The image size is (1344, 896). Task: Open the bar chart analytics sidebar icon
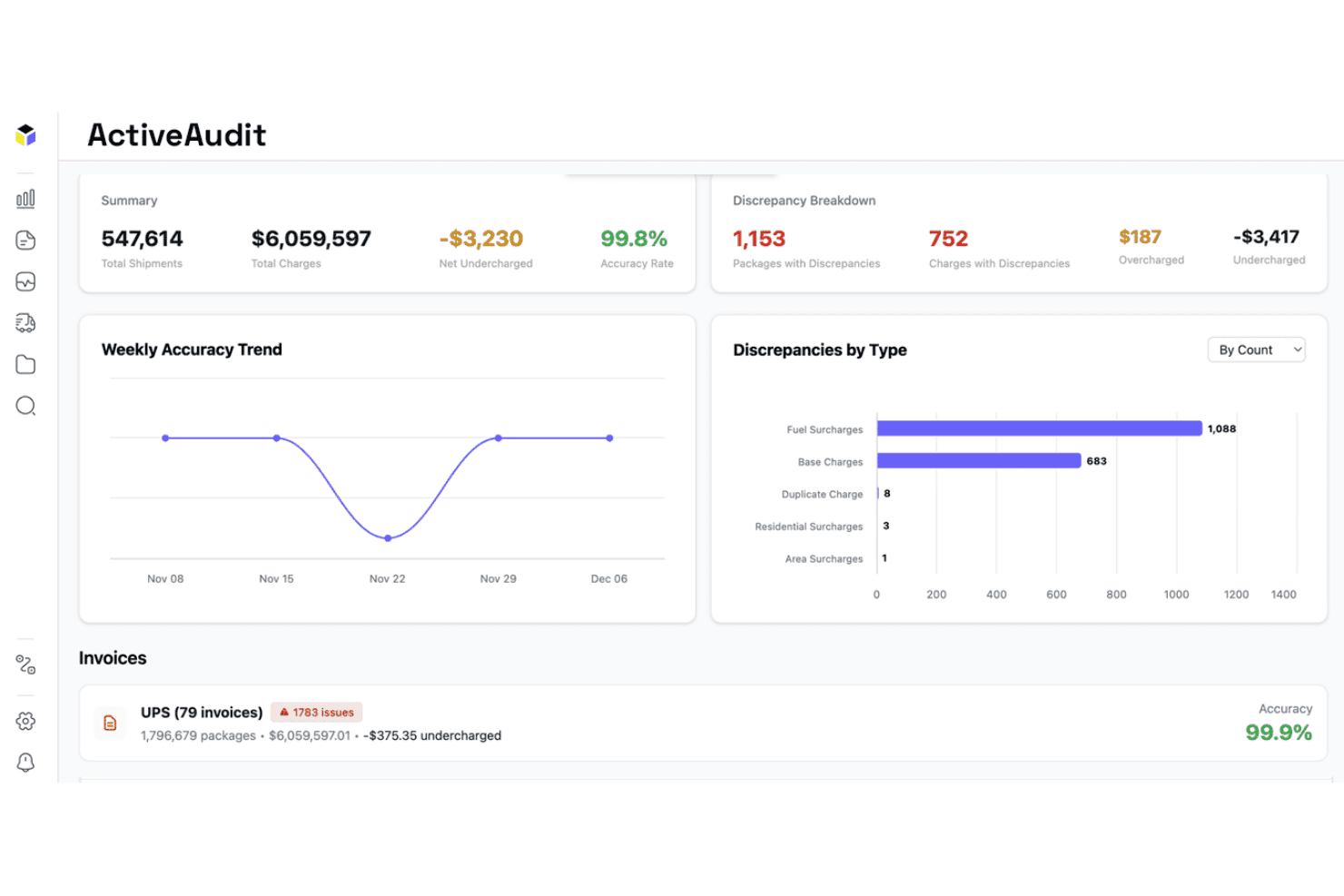(x=25, y=199)
